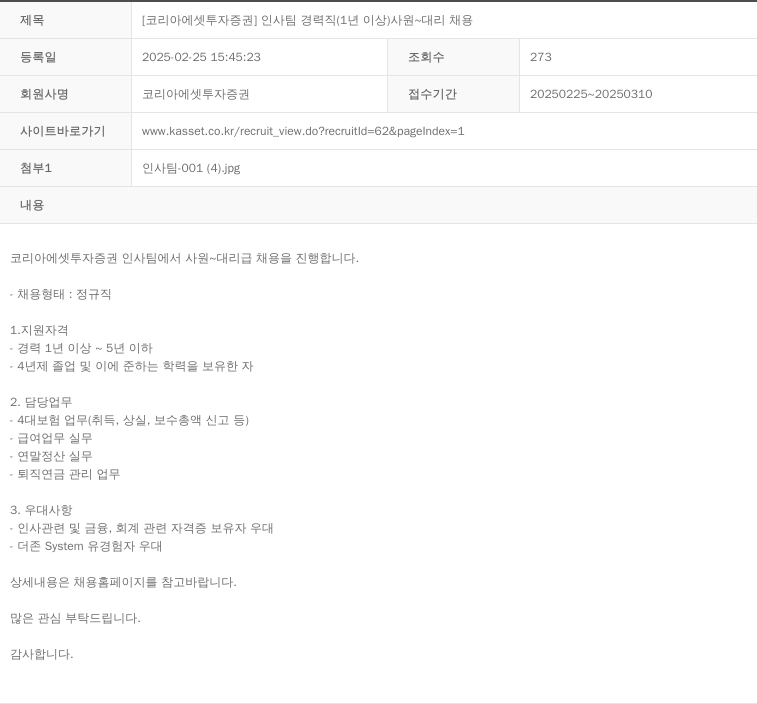The image size is (757, 704).
Task: Click the 제목 header cell
Action: click(66, 20)
